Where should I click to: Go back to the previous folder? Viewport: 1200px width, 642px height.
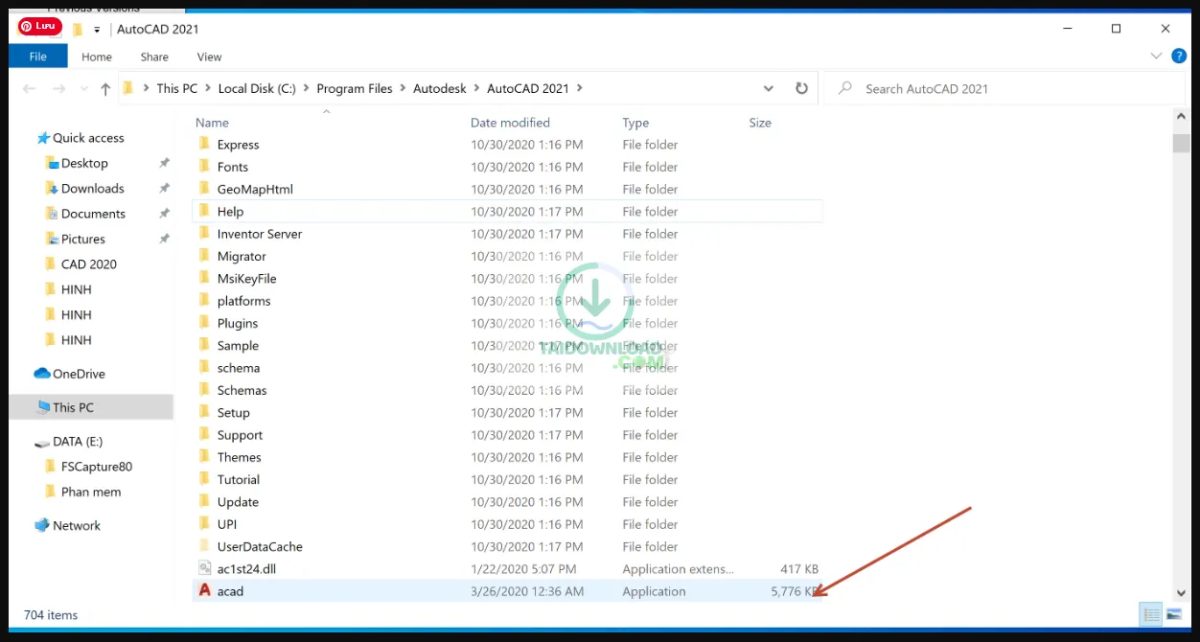click(x=29, y=88)
